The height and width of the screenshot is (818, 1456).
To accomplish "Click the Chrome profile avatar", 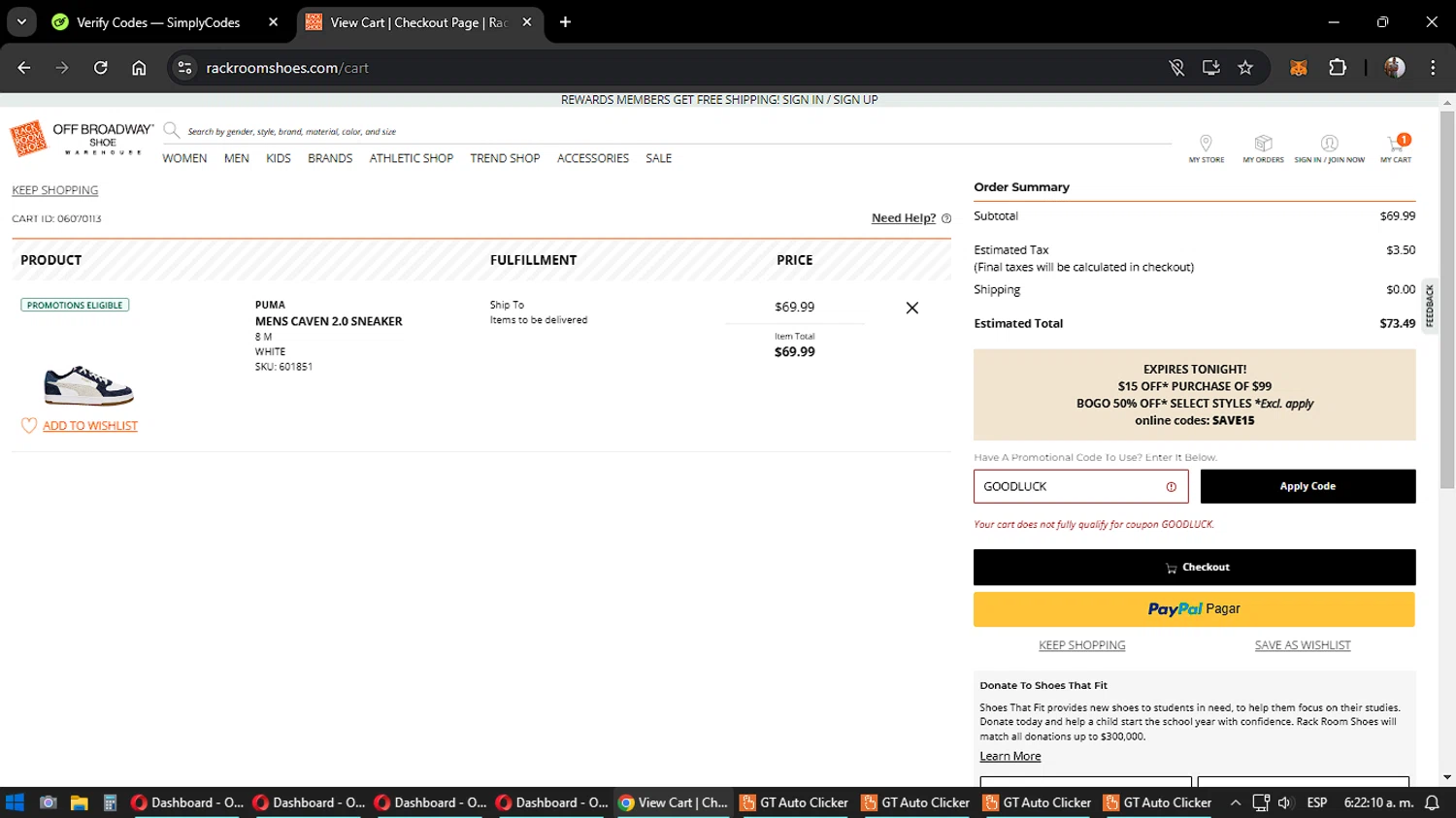I will pos(1395,68).
